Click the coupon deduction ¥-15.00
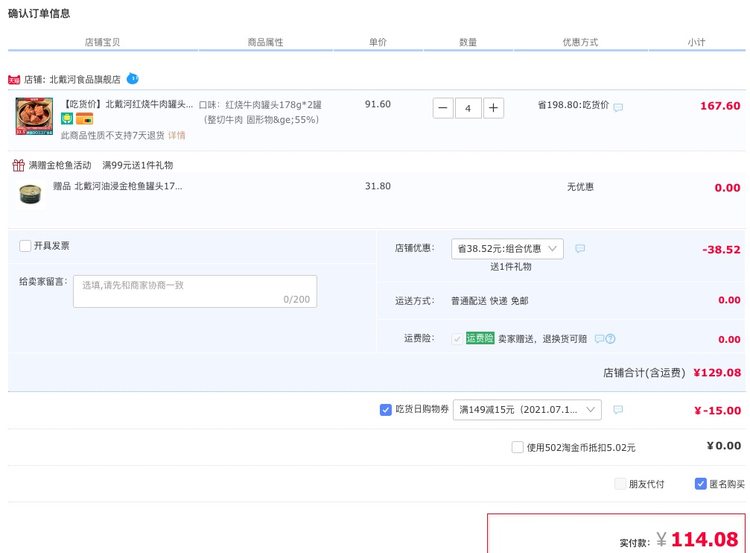 coord(717,410)
